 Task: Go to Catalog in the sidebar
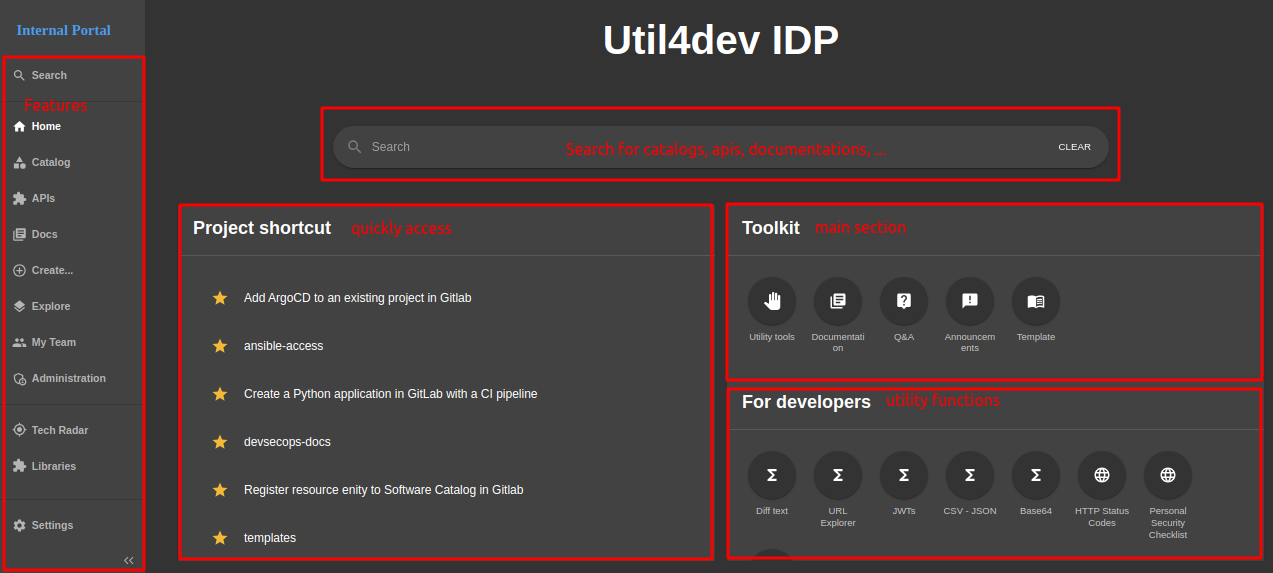[x=50, y=162]
